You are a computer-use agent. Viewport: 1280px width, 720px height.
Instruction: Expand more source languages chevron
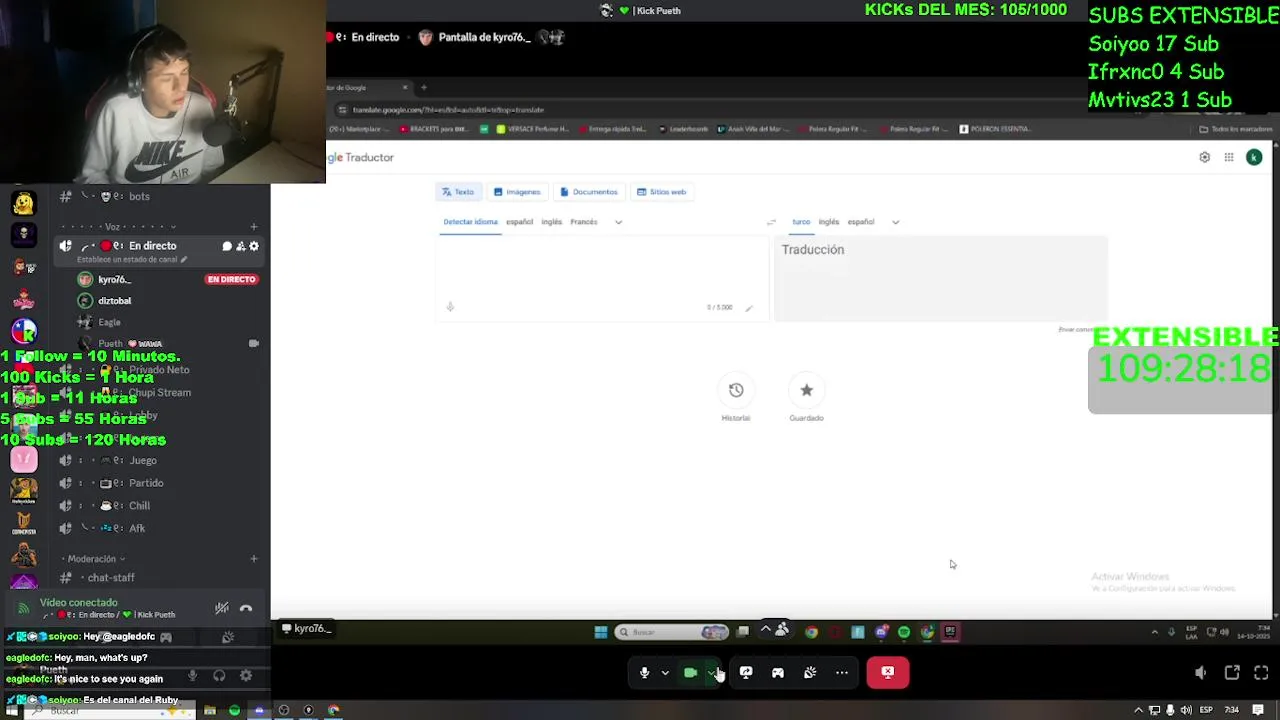click(618, 222)
